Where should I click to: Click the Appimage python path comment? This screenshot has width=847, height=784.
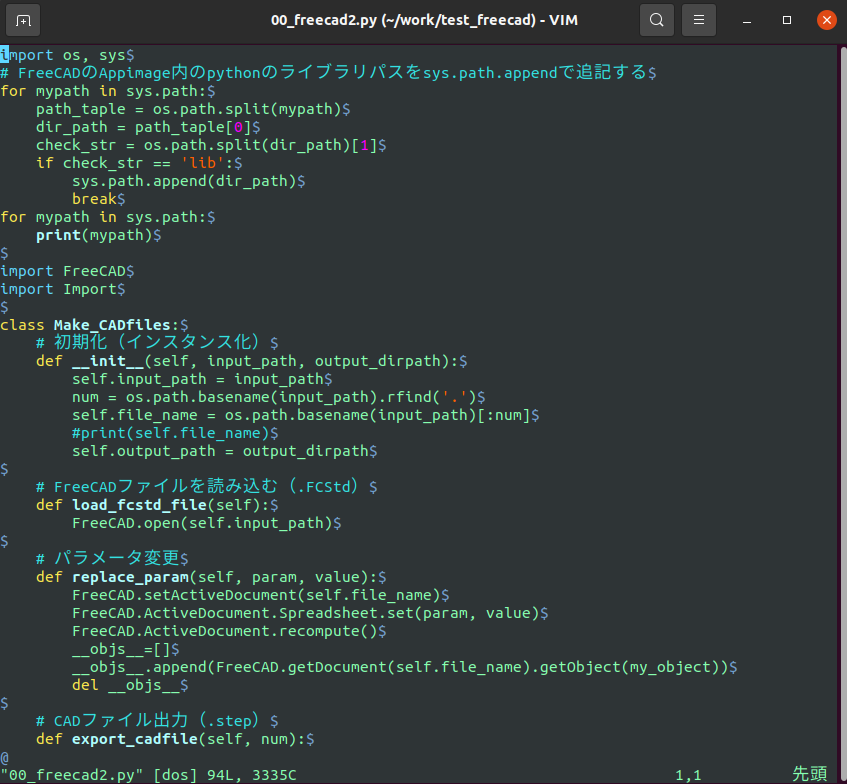pos(328,72)
